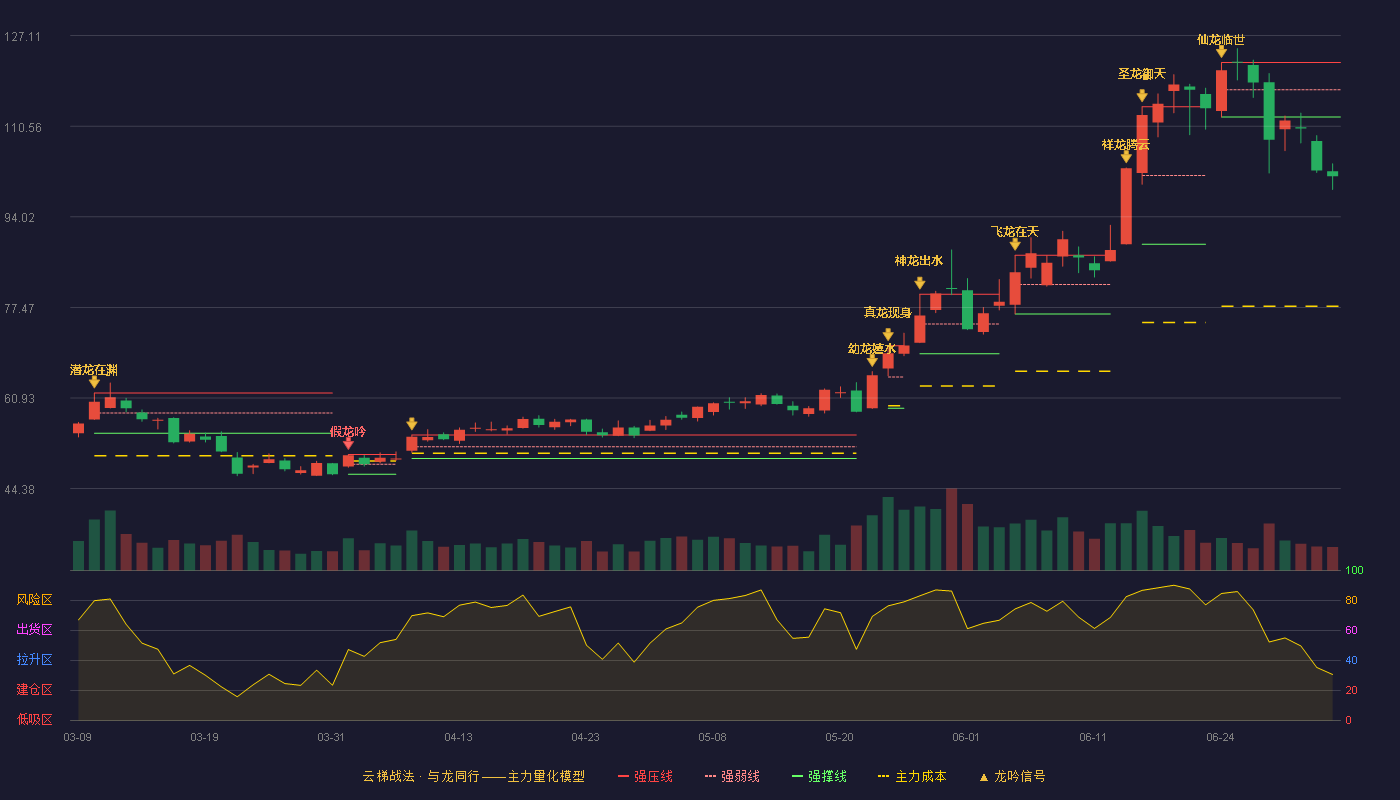Click the 05-20 date on the axis
This screenshot has height=800, width=1400.
(x=839, y=737)
